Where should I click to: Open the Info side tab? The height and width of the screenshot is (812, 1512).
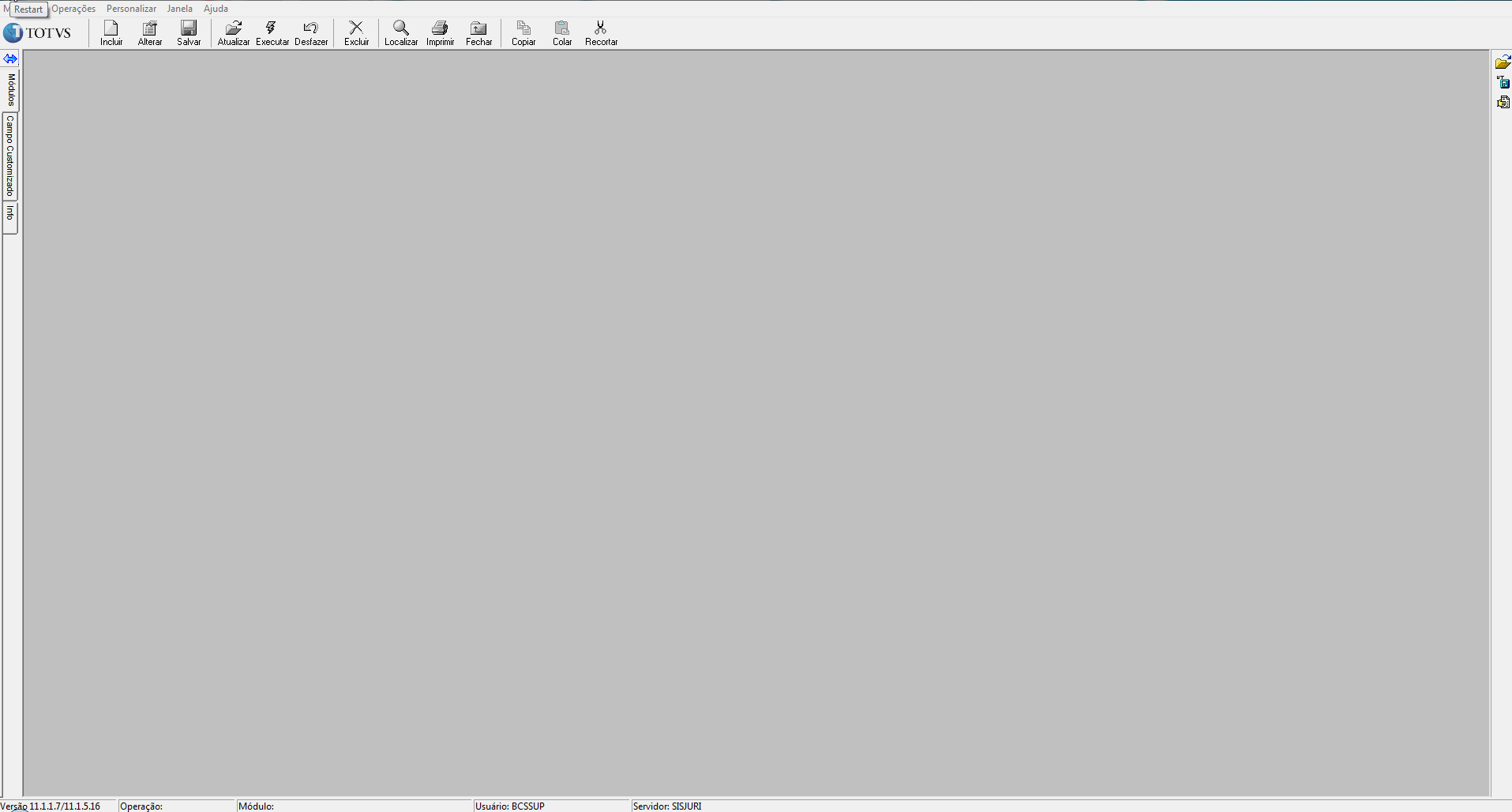tap(10, 216)
